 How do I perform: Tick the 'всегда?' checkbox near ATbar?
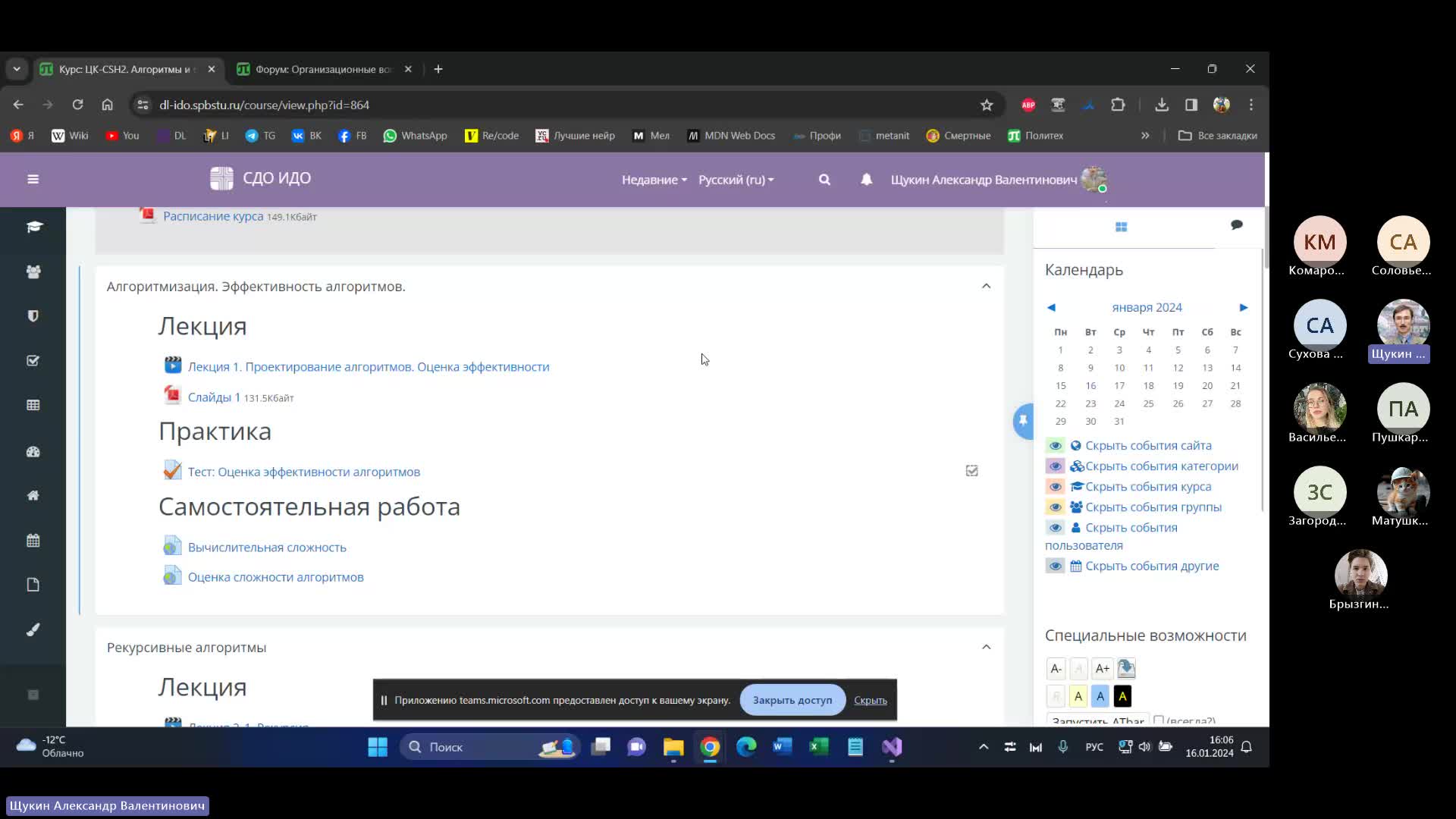tap(1159, 720)
